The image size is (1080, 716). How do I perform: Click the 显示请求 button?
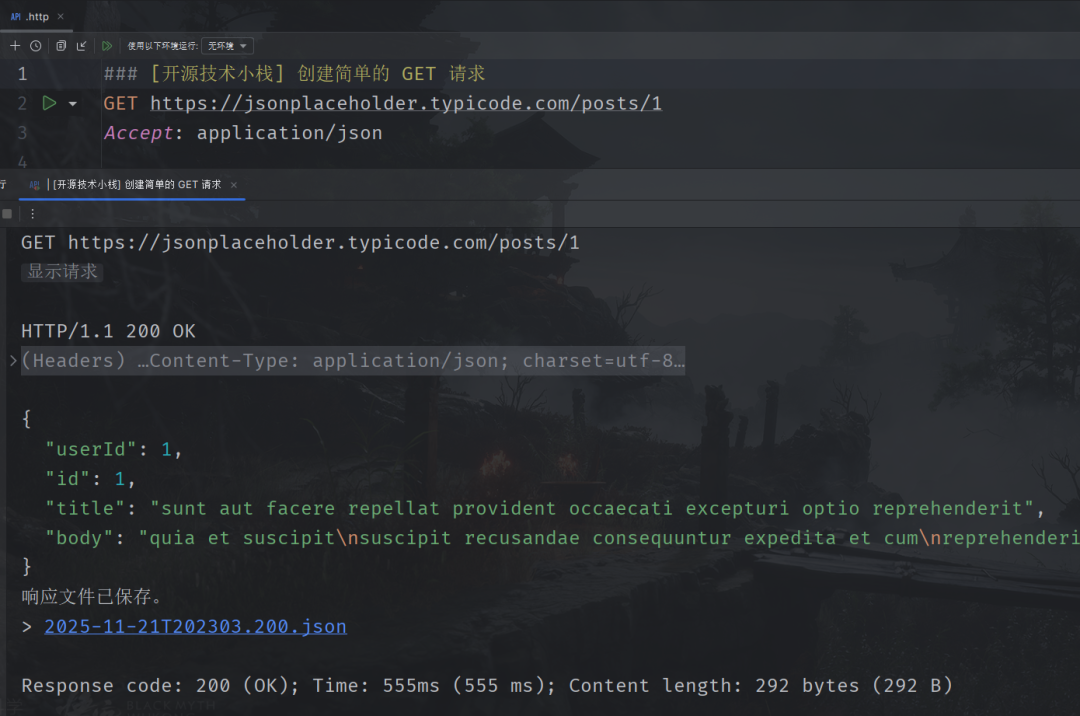(x=62, y=271)
